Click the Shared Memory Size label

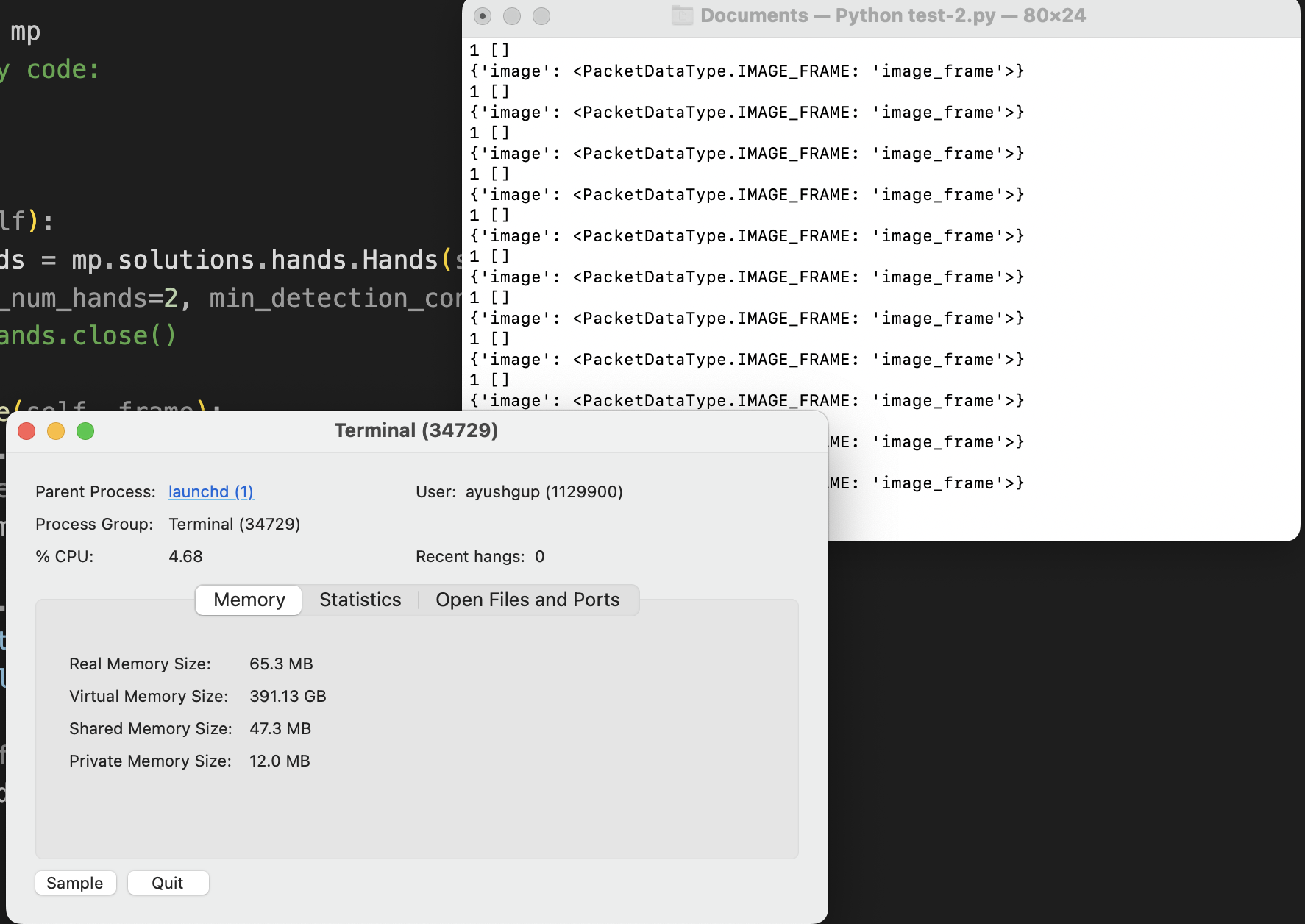[150, 728]
